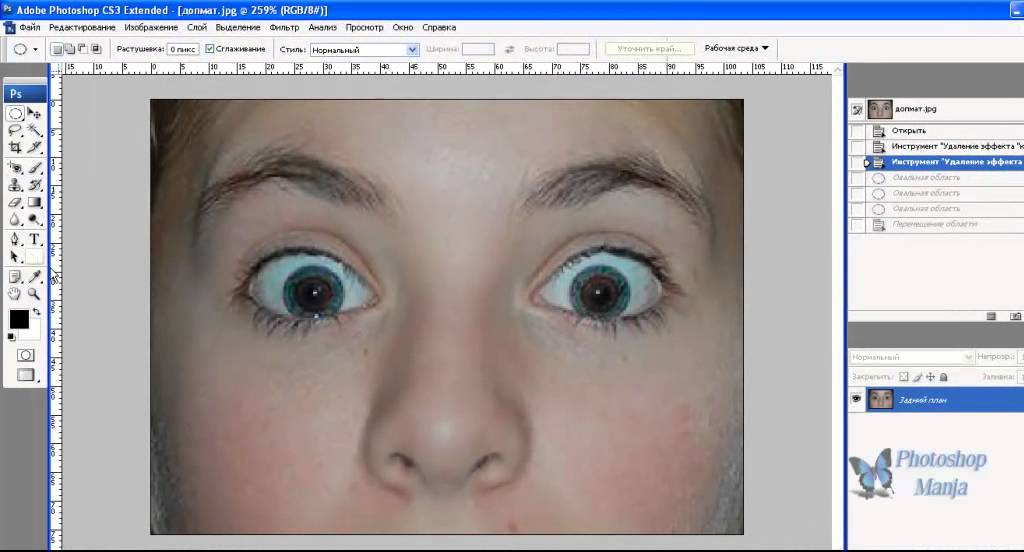Select the Lasso tool

16,131
